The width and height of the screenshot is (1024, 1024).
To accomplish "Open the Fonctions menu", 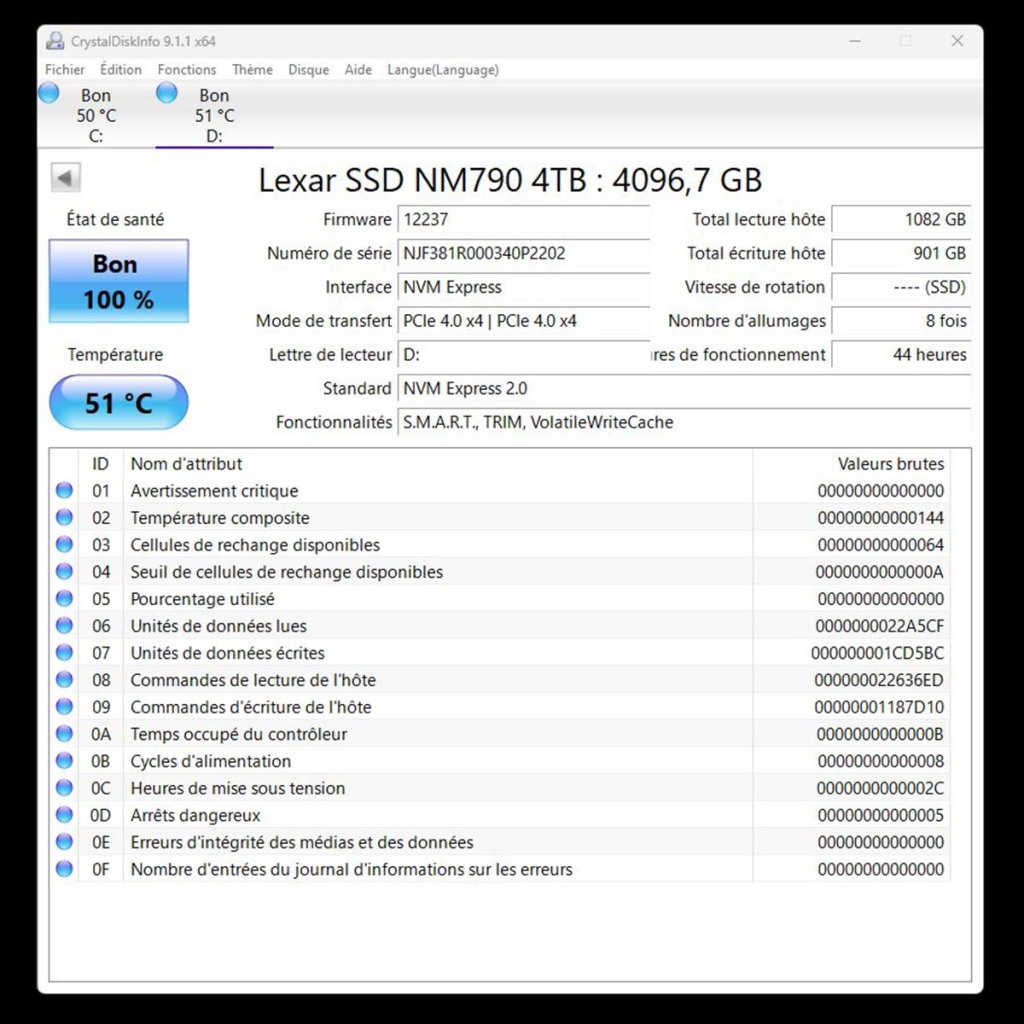I will pos(187,70).
